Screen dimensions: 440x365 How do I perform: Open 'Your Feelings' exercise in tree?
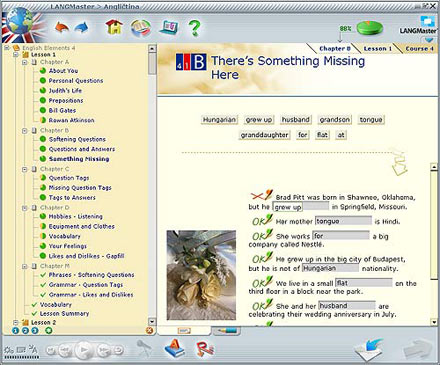click(x=68, y=246)
